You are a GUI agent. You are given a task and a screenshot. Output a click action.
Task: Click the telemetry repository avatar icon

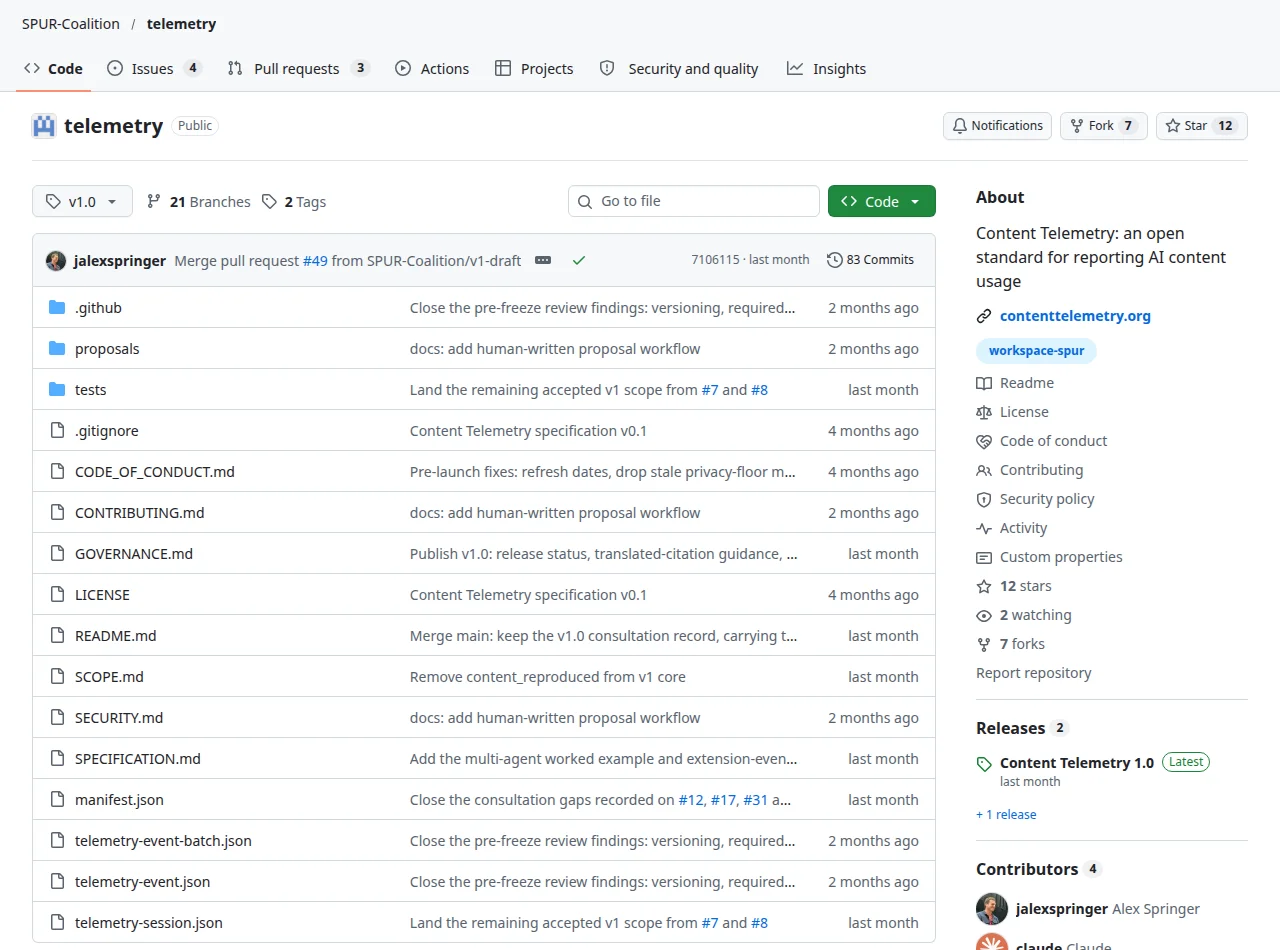44,126
